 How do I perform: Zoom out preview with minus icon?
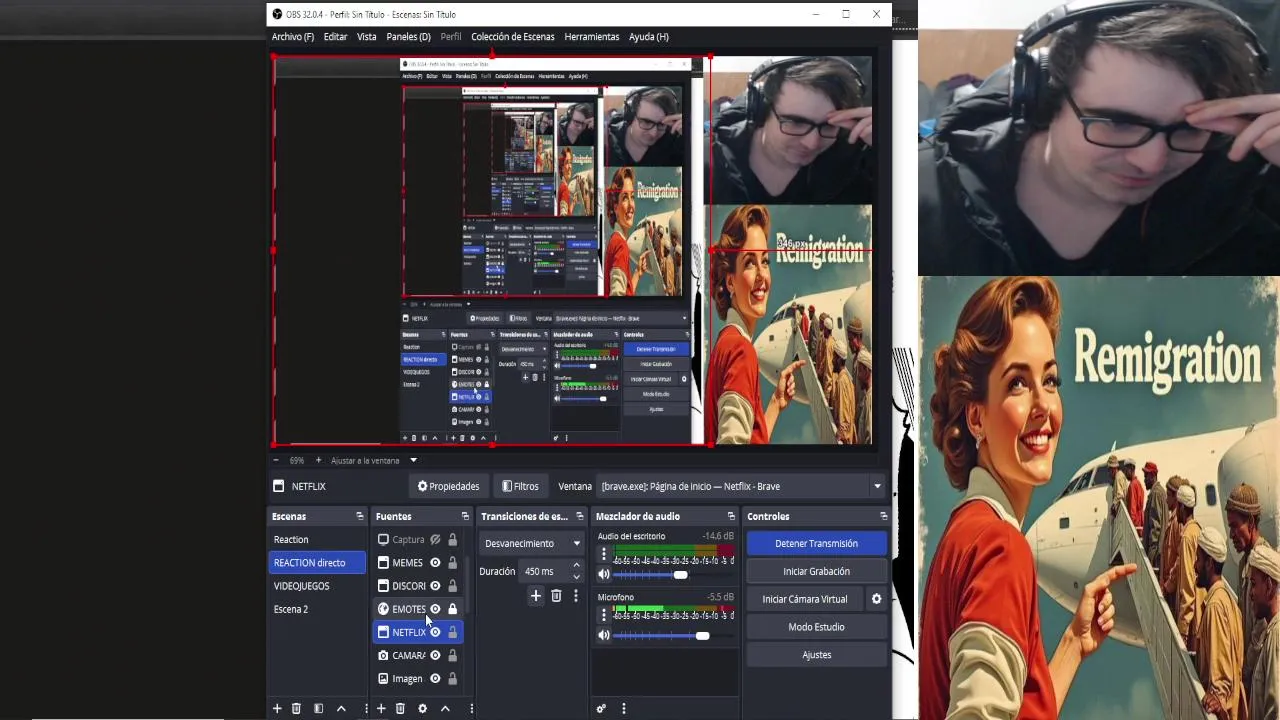pos(276,460)
